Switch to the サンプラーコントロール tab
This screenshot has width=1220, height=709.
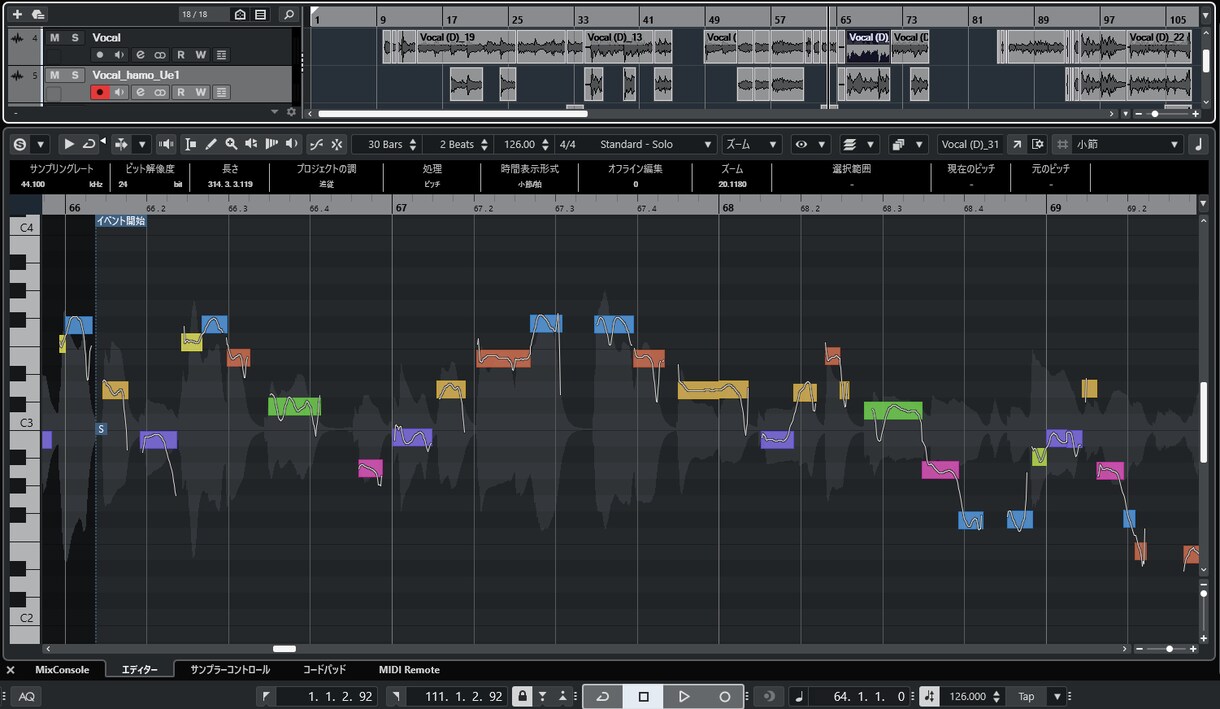click(230, 670)
